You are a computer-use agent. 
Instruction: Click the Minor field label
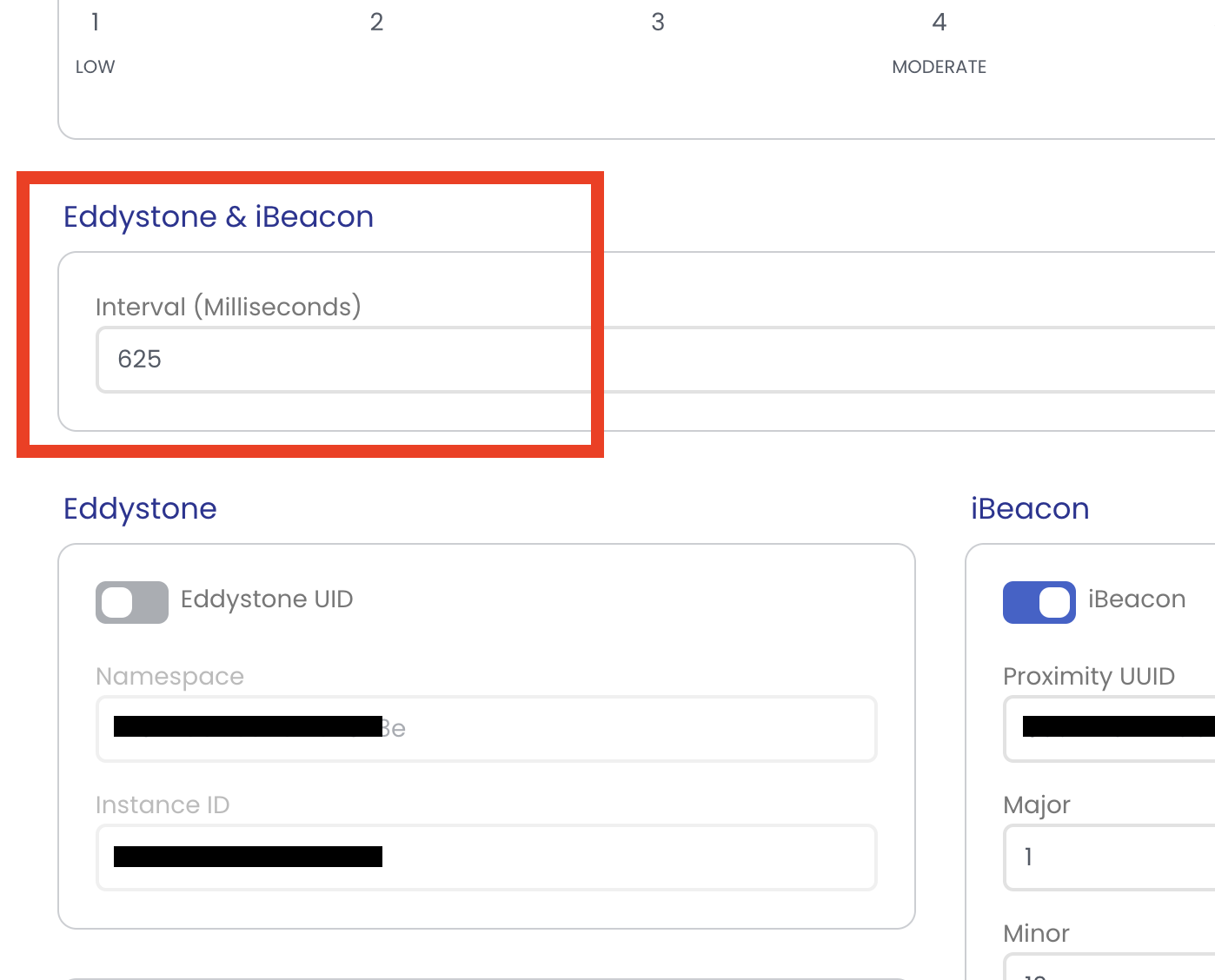tap(1036, 934)
